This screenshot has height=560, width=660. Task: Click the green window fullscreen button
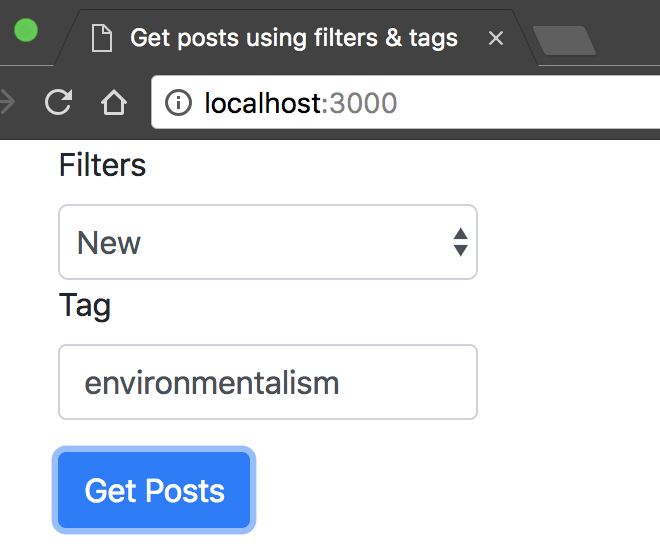coord(26,30)
